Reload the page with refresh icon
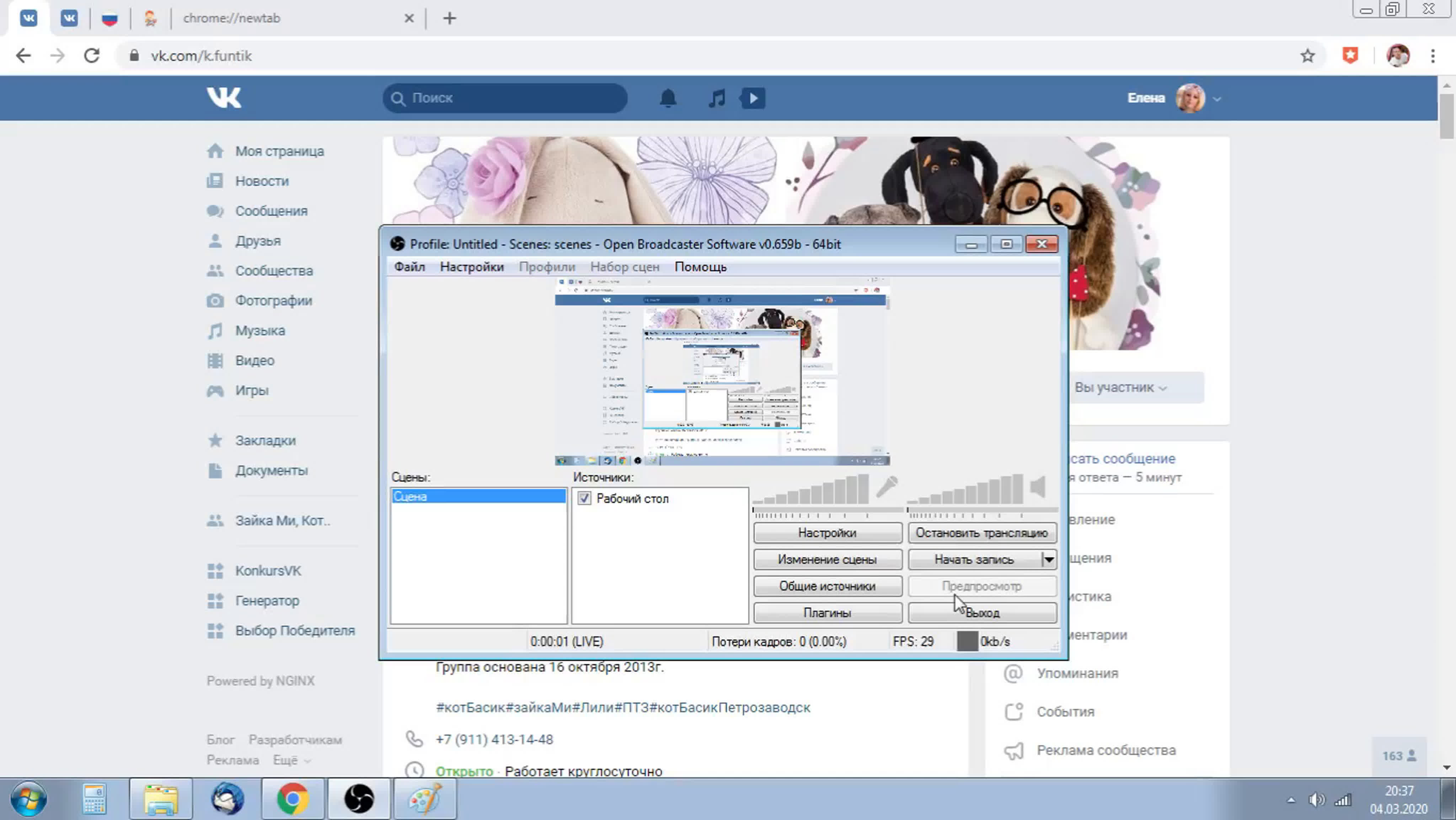The width and height of the screenshot is (1456, 820). 92,55
